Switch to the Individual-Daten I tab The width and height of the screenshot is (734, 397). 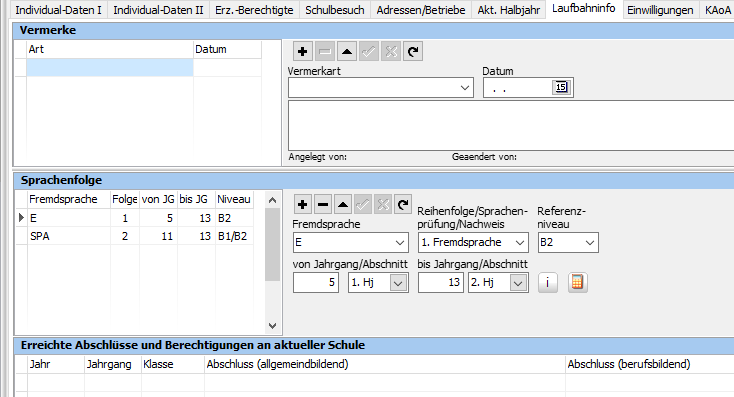point(59,10)
